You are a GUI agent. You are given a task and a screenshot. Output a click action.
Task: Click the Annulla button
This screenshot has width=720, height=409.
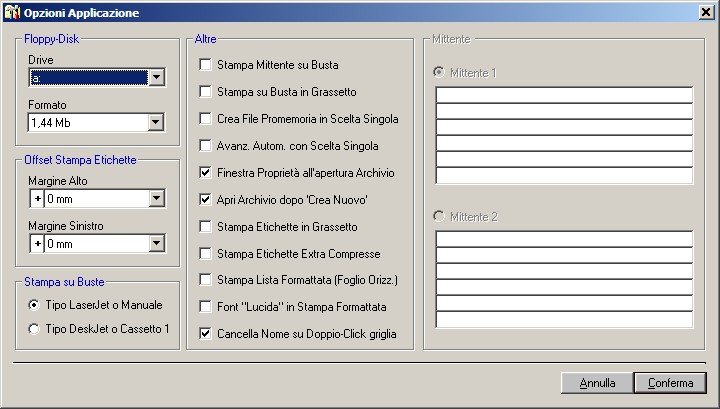click(x=597, y=383)
